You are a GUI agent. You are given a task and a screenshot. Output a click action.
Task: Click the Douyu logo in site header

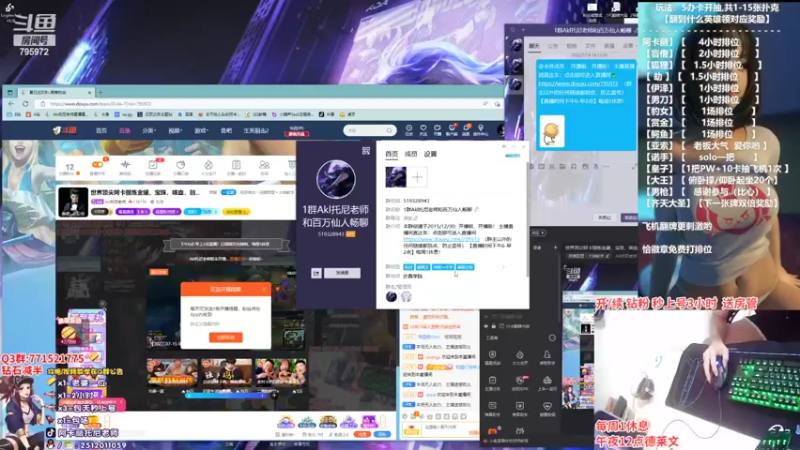coord(65,131)
